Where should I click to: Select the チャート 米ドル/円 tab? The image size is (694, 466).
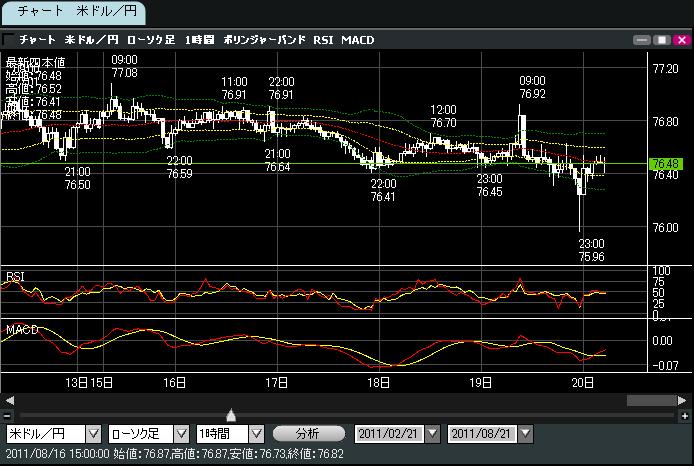pos(74,13)
